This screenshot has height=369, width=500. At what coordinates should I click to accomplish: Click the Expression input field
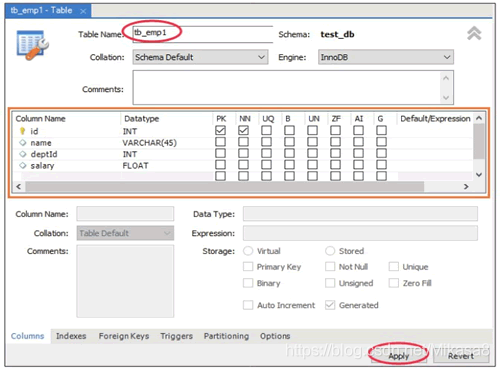click(x=360, y=233)
